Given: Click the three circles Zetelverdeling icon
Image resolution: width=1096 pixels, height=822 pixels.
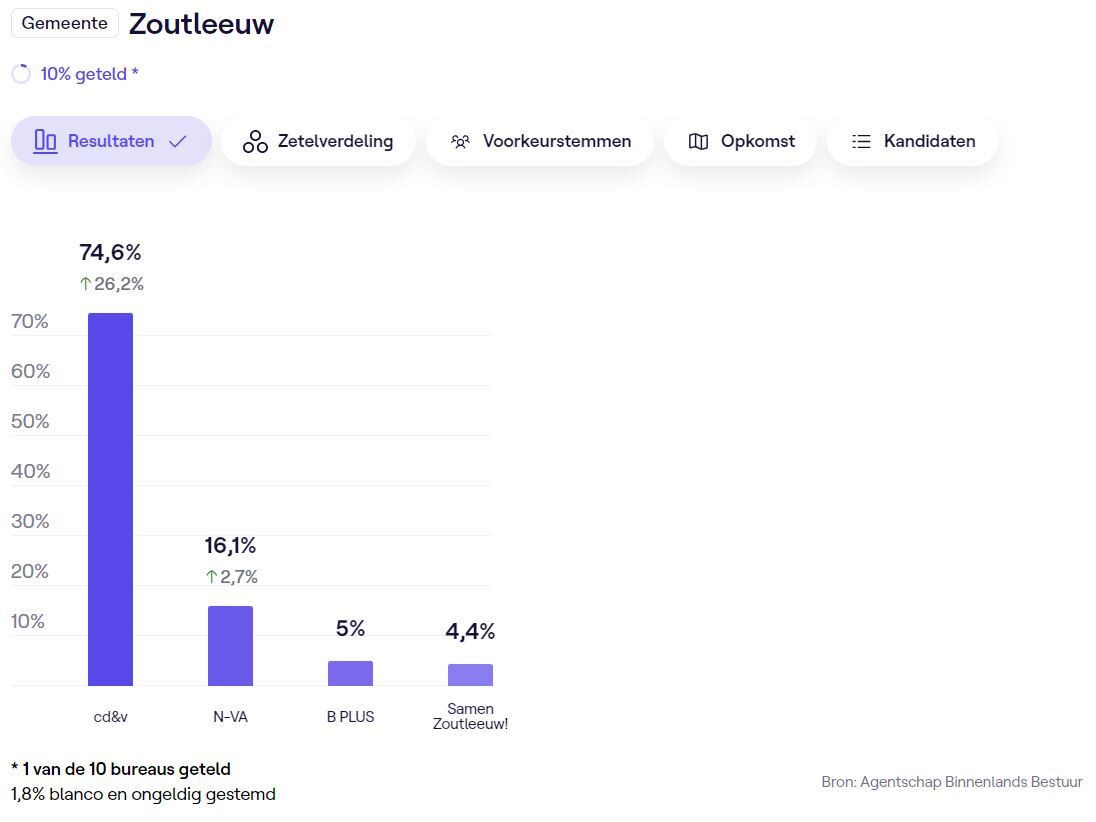Looking at the screenshot, I should 255,141.
